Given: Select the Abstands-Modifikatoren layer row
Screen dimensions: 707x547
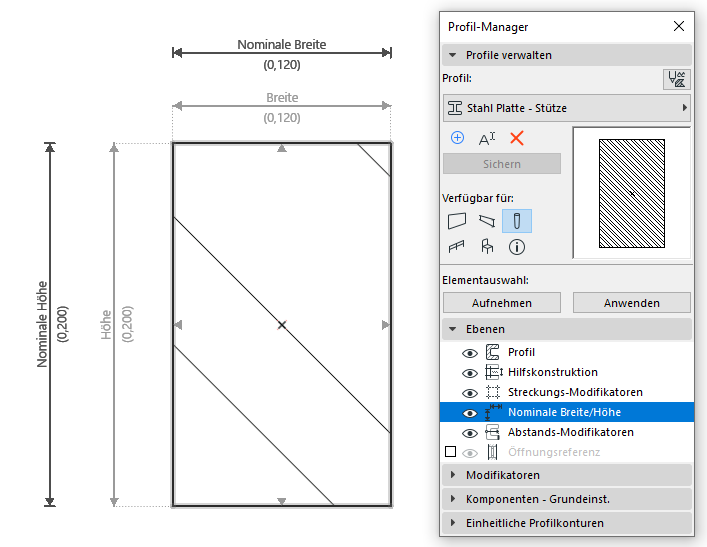Looking at the screenshot, I should [x=567, y=432].
